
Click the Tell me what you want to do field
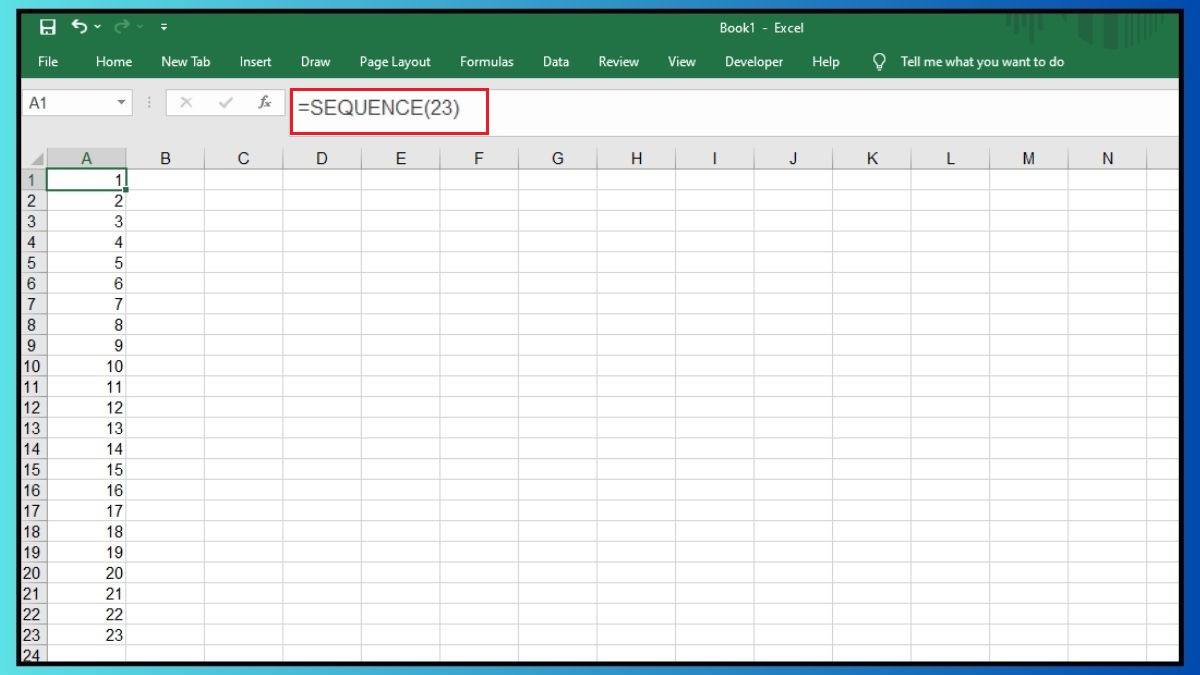(981, 61)
